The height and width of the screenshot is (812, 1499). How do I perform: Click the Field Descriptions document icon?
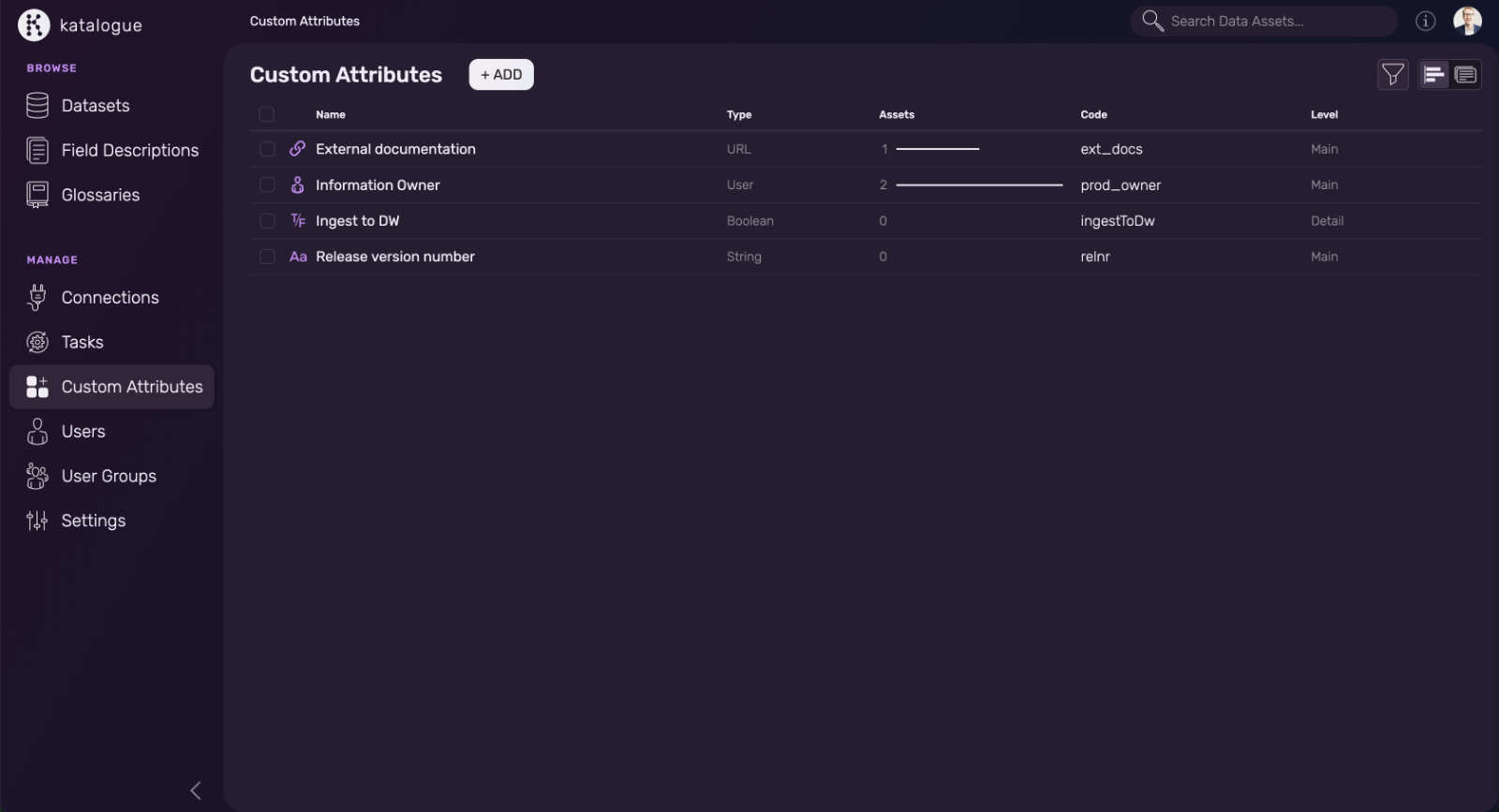click(37, 150)
